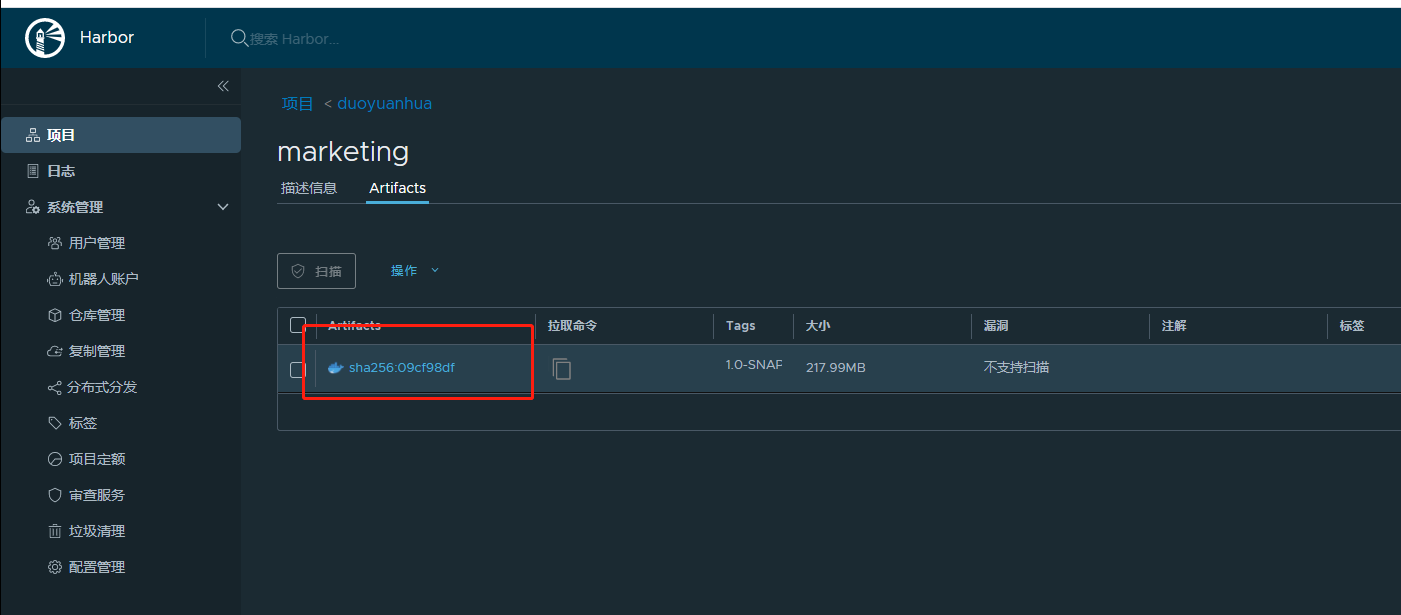The width and height of the screenshot is (1401, 615).
Task: Click the 标签 tag icon
Action: click(55, 423)
